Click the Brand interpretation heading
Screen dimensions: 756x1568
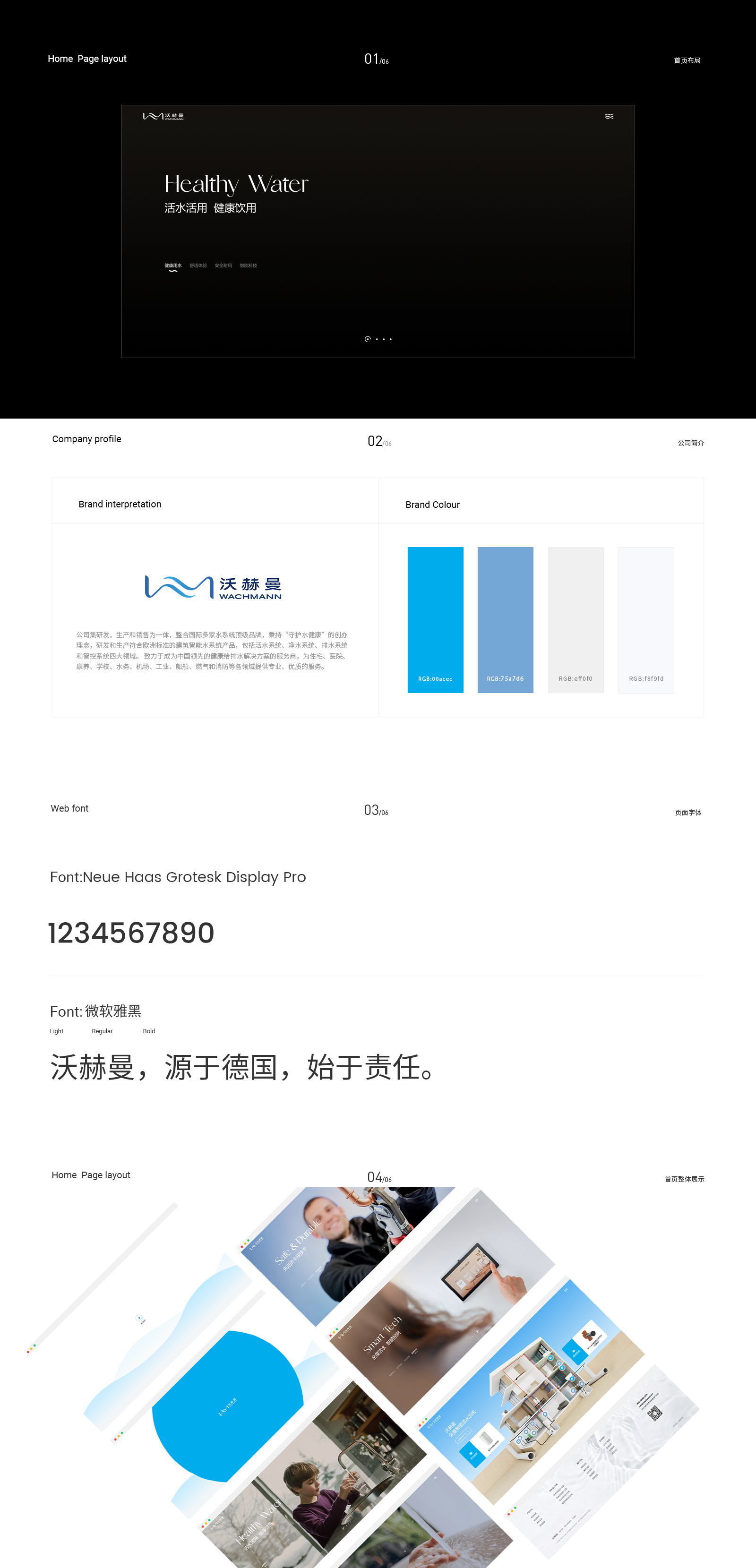[120, 504]
